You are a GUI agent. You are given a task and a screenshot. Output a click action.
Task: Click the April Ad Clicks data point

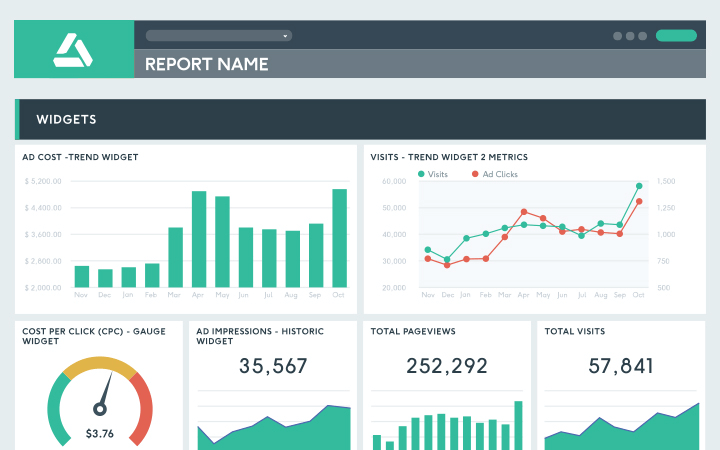(524, 212)
